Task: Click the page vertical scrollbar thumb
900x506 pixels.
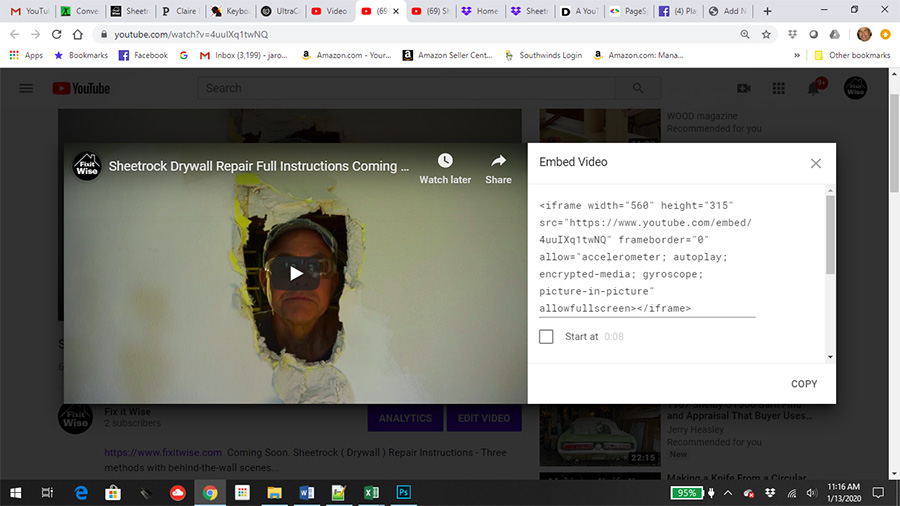Action: coord(894,143)
